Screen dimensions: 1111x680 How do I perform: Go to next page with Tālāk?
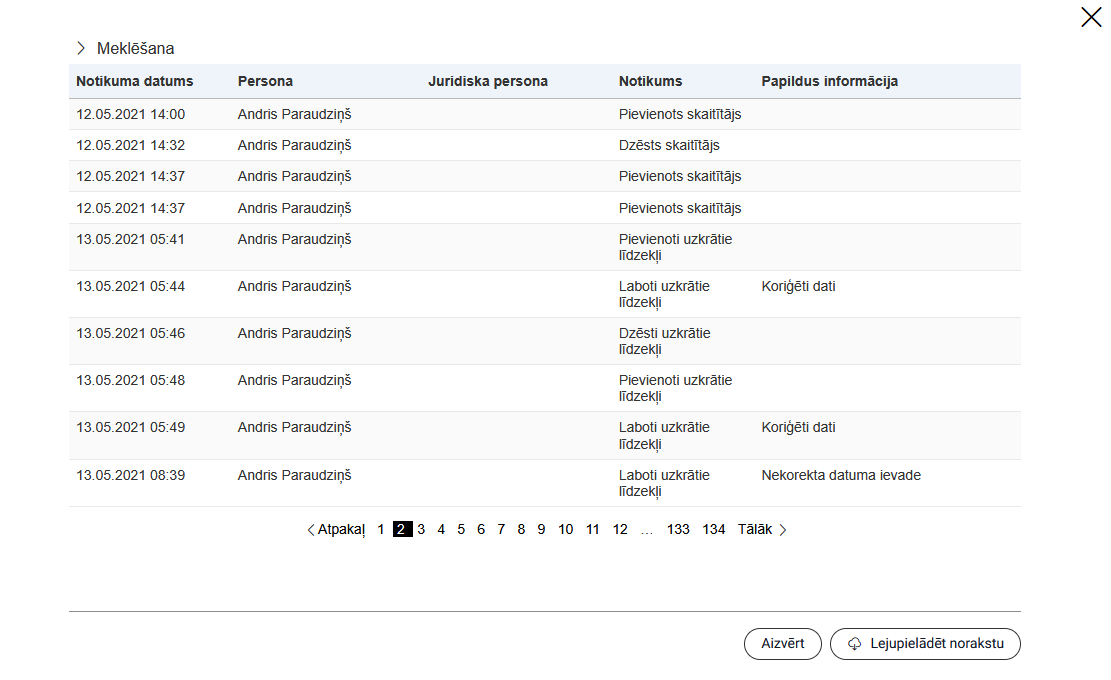(762, 530)
